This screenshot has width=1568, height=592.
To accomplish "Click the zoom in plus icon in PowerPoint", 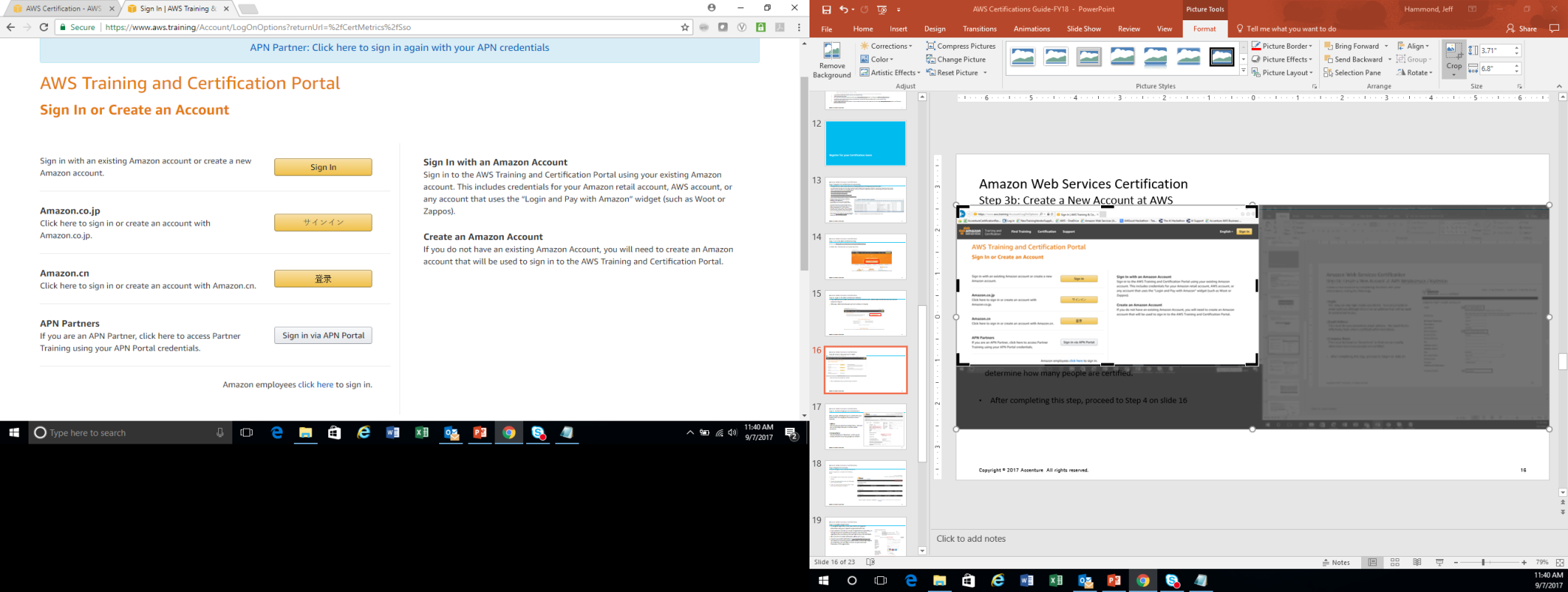I will [1524, 562].
